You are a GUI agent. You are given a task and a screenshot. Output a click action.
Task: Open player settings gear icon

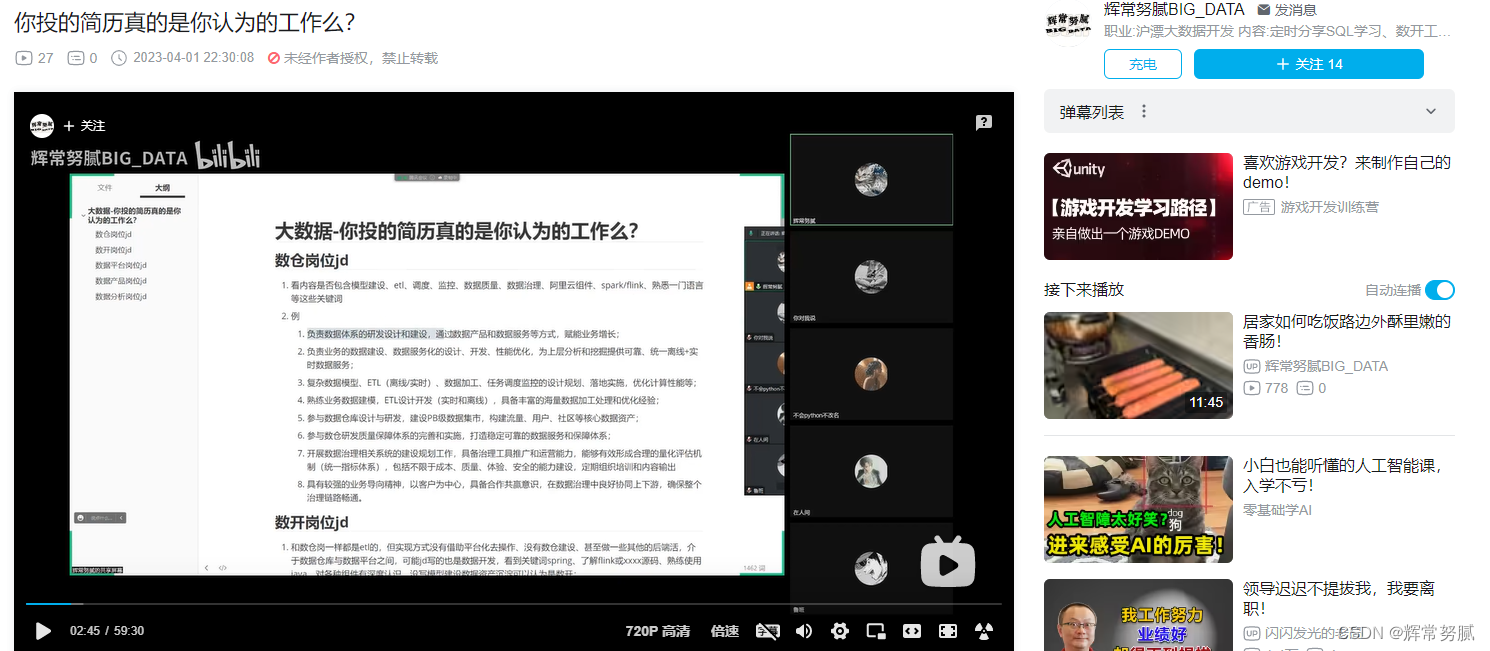pos(840,631)
